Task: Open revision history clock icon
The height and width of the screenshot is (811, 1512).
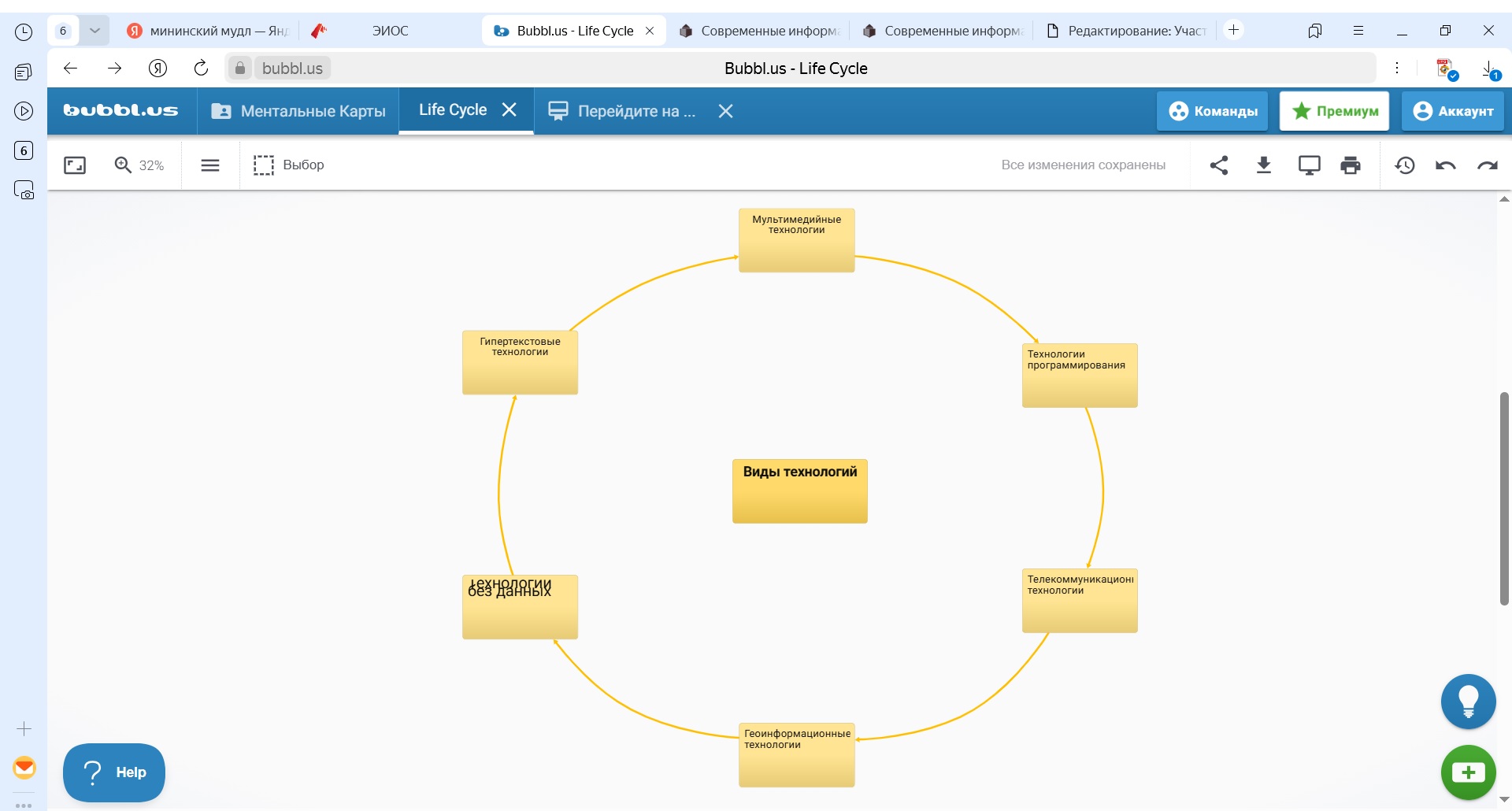Action: [1405, 165]
